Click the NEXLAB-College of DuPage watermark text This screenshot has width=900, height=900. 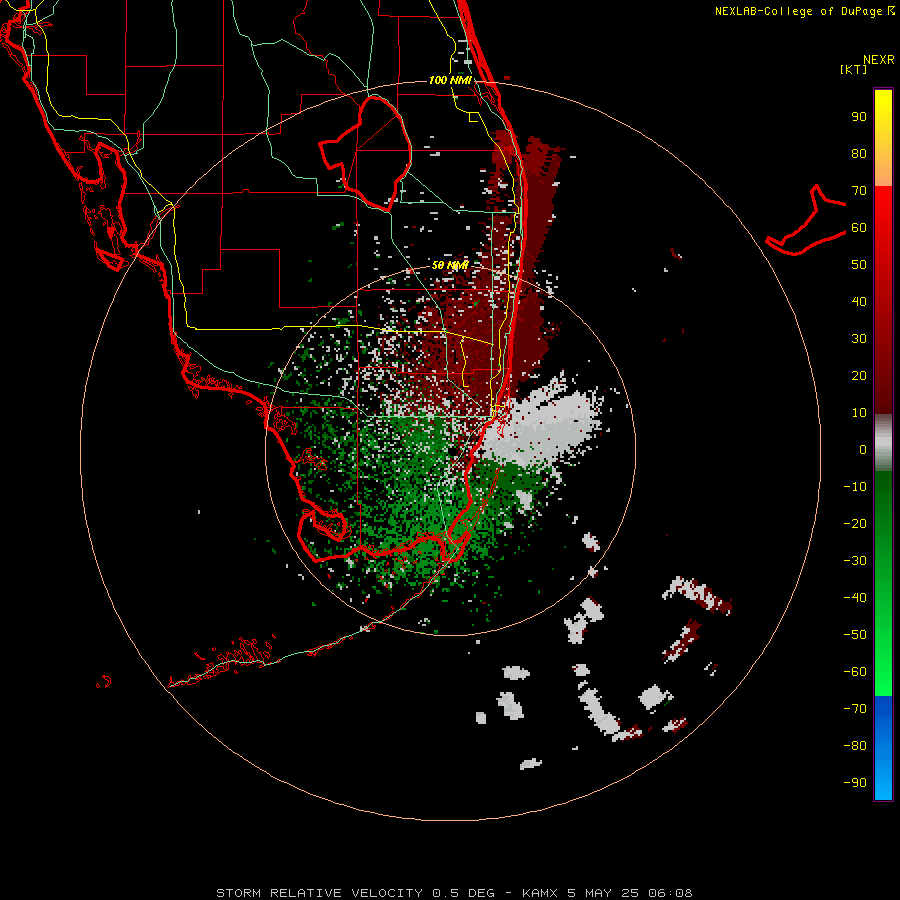click(x=804, y=11)
